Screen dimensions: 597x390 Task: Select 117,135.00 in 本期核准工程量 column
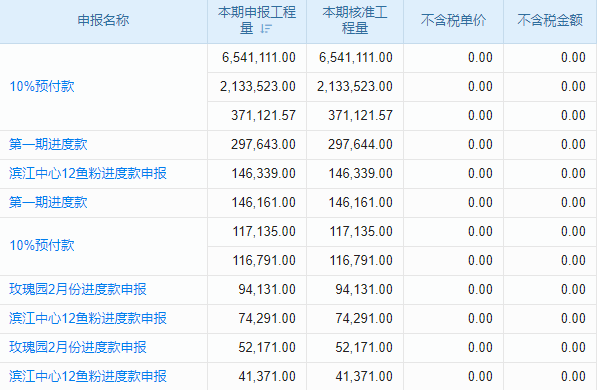pos(361,231)
